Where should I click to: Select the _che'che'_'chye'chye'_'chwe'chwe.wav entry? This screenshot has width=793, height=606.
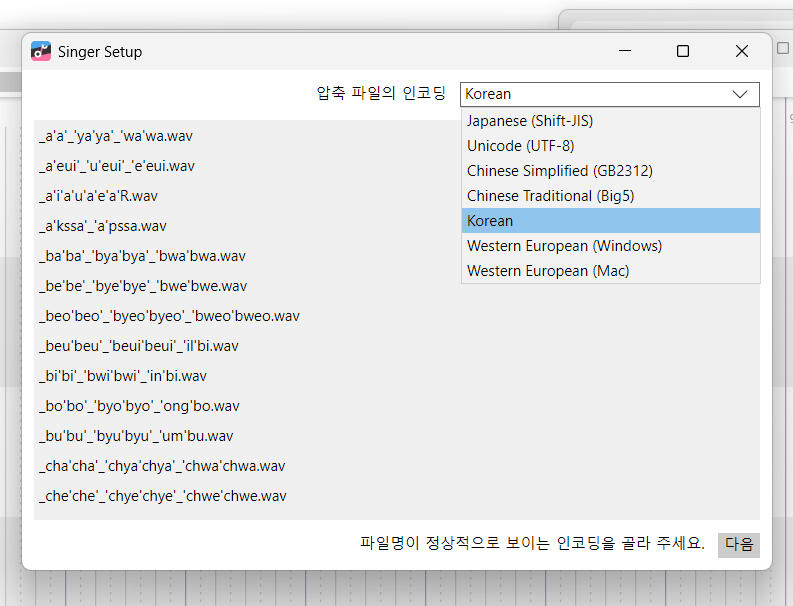coord(163,496)
